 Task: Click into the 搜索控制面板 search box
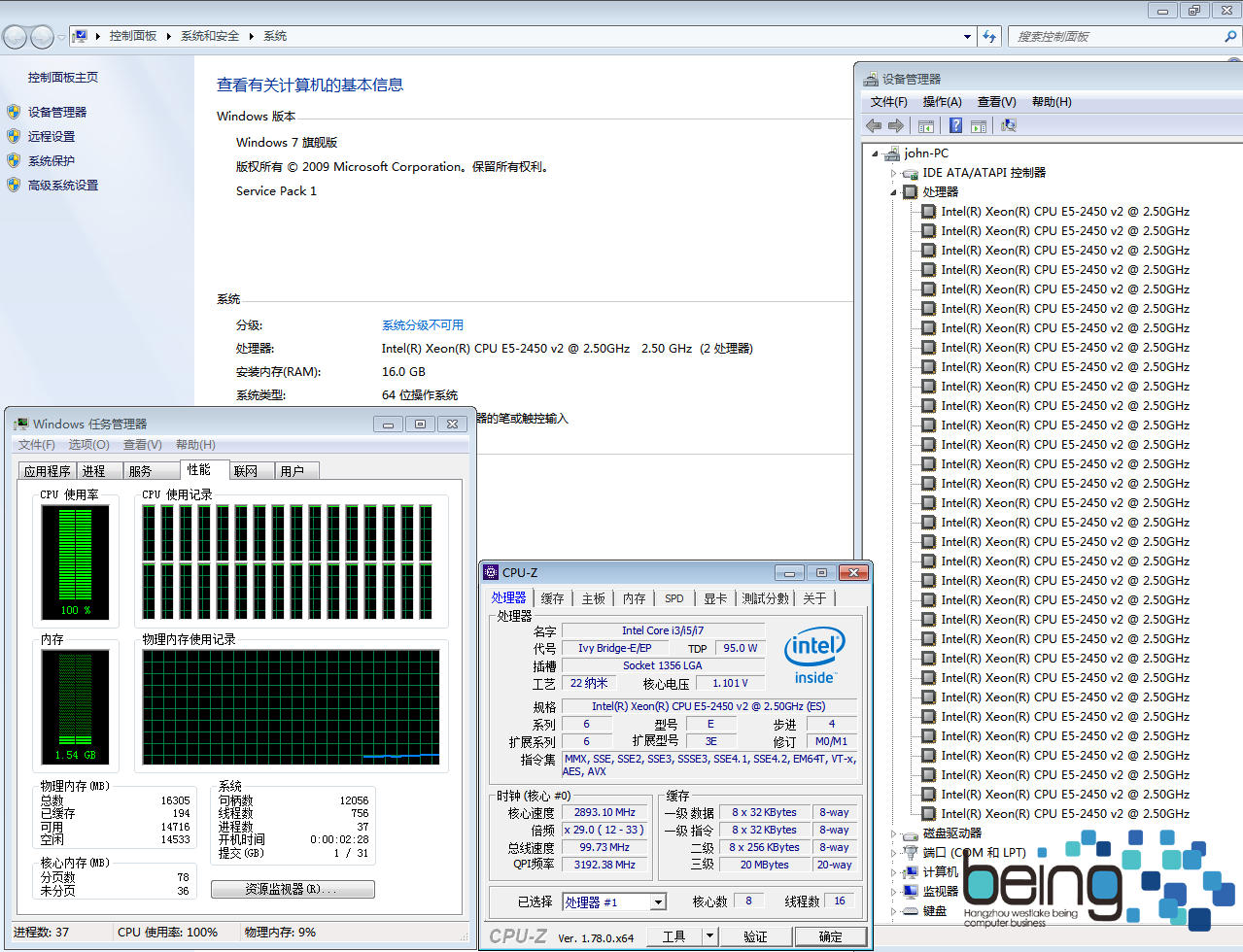click(1116, 36)
